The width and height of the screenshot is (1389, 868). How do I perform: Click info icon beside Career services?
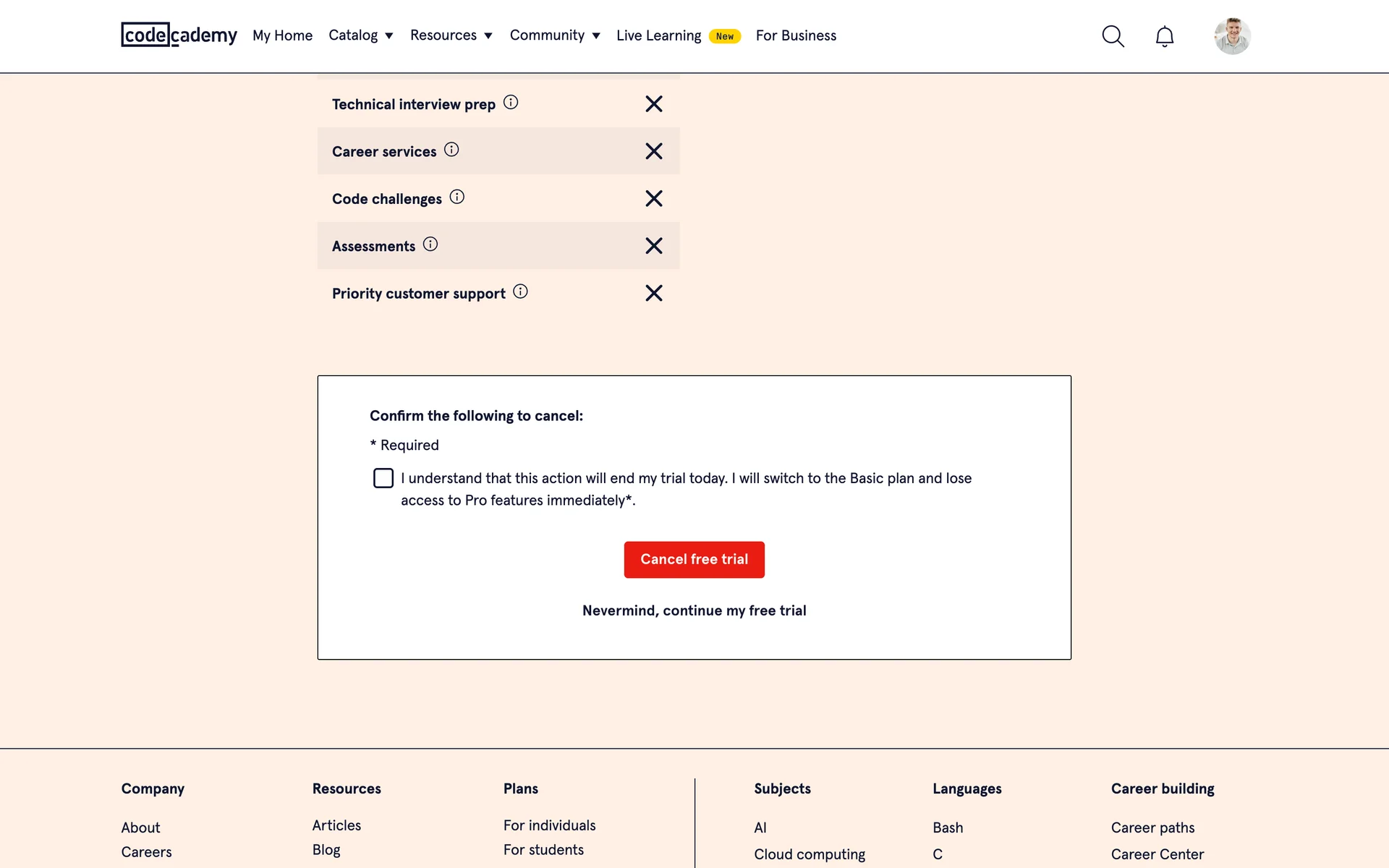pos(451,150)
